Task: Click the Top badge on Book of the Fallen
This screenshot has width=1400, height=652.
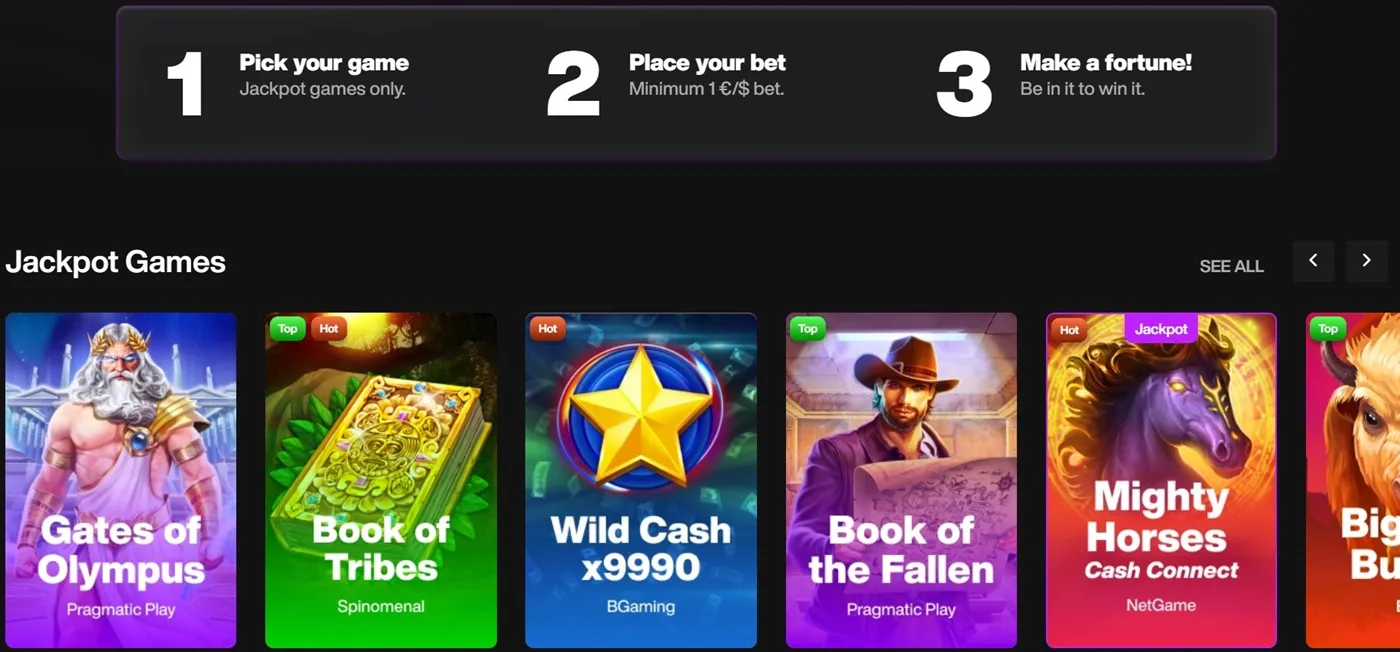Action: point(808,328)
